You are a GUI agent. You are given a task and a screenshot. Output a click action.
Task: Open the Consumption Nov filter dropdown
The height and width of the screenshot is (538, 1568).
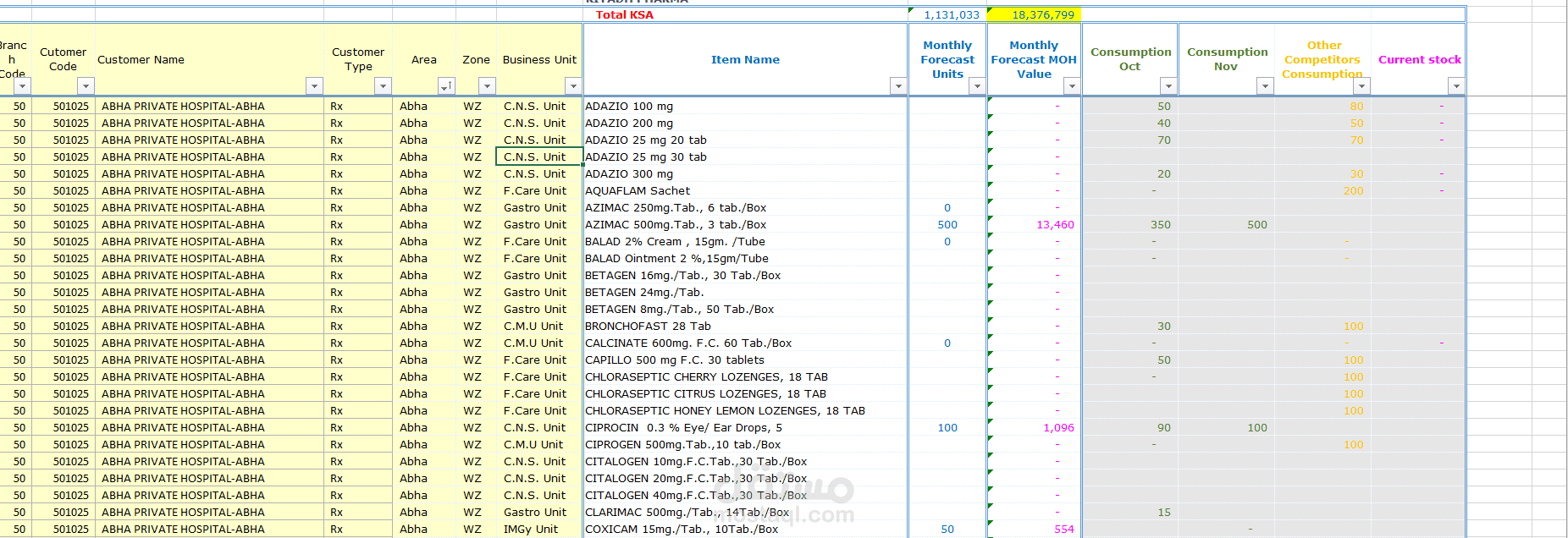pyautogui.click(x=1265, y=86)
